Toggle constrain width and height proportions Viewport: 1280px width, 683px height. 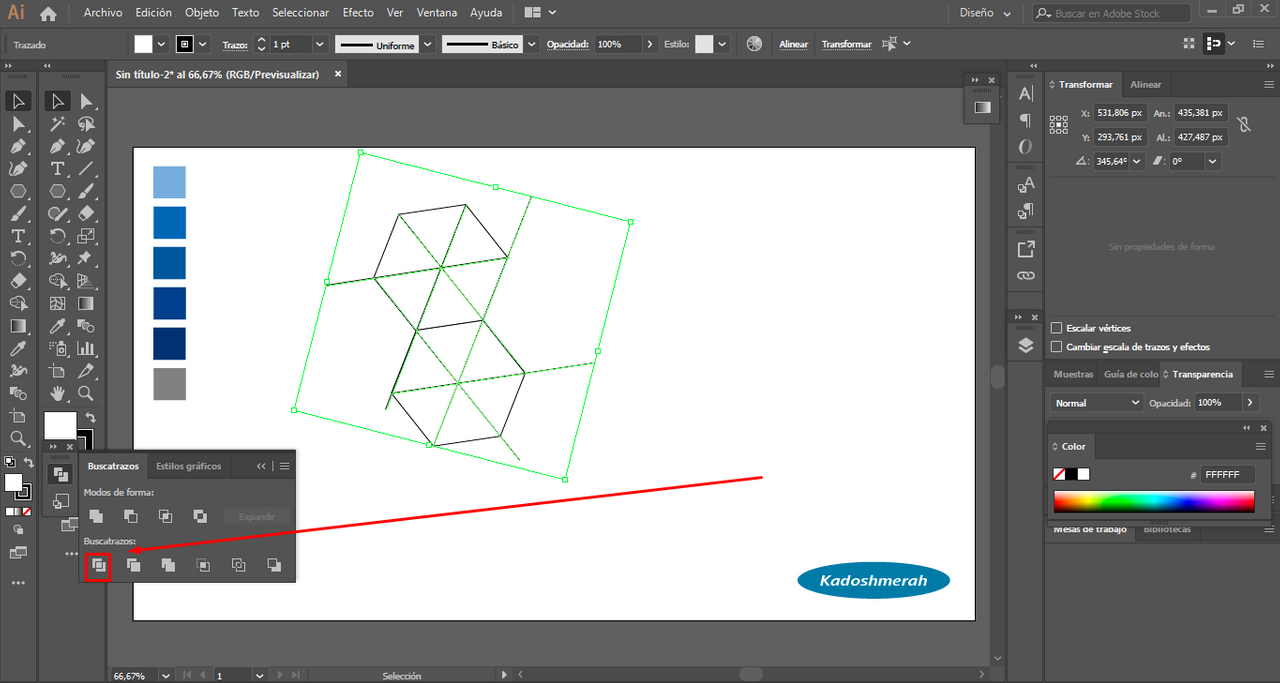tap(1243, 125)
